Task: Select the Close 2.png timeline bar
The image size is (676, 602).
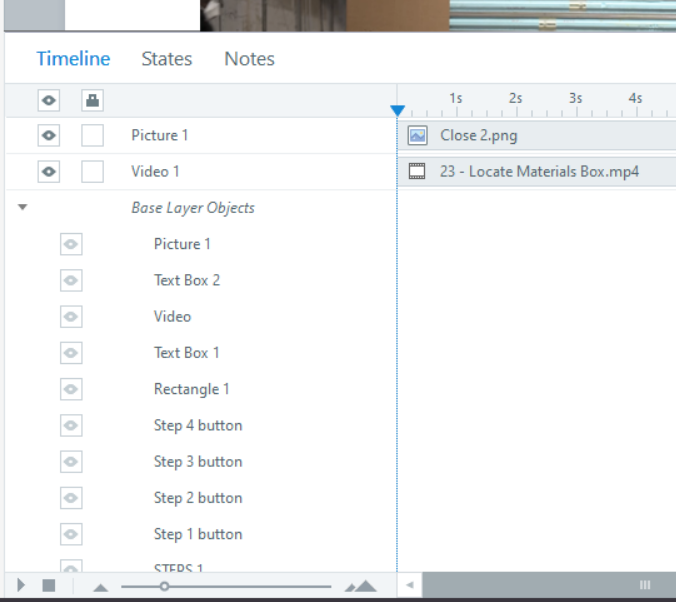Action: (x=537, y=135)
